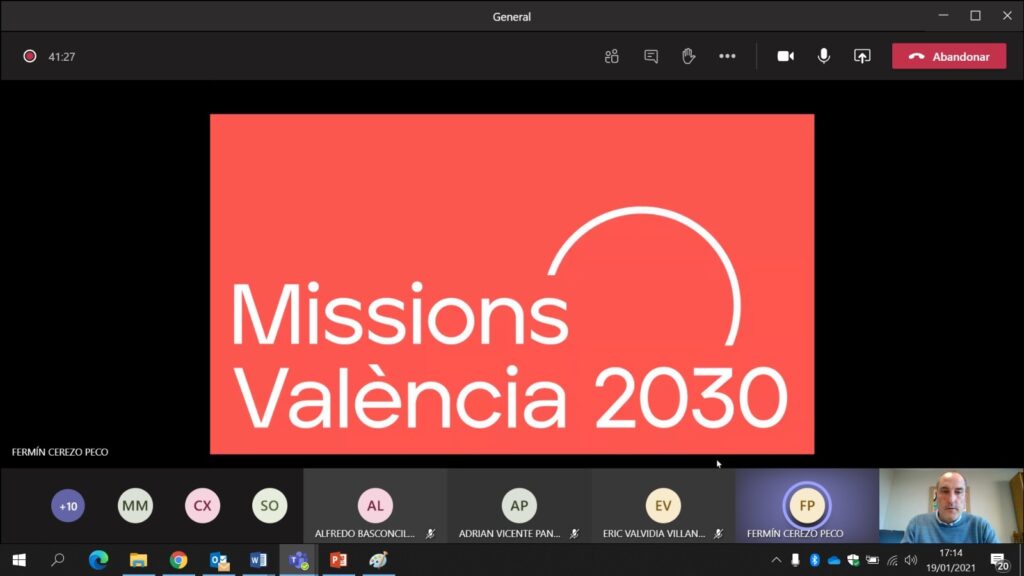
Task: Toggle the camera on or off
Action: (x=786, y=56)
